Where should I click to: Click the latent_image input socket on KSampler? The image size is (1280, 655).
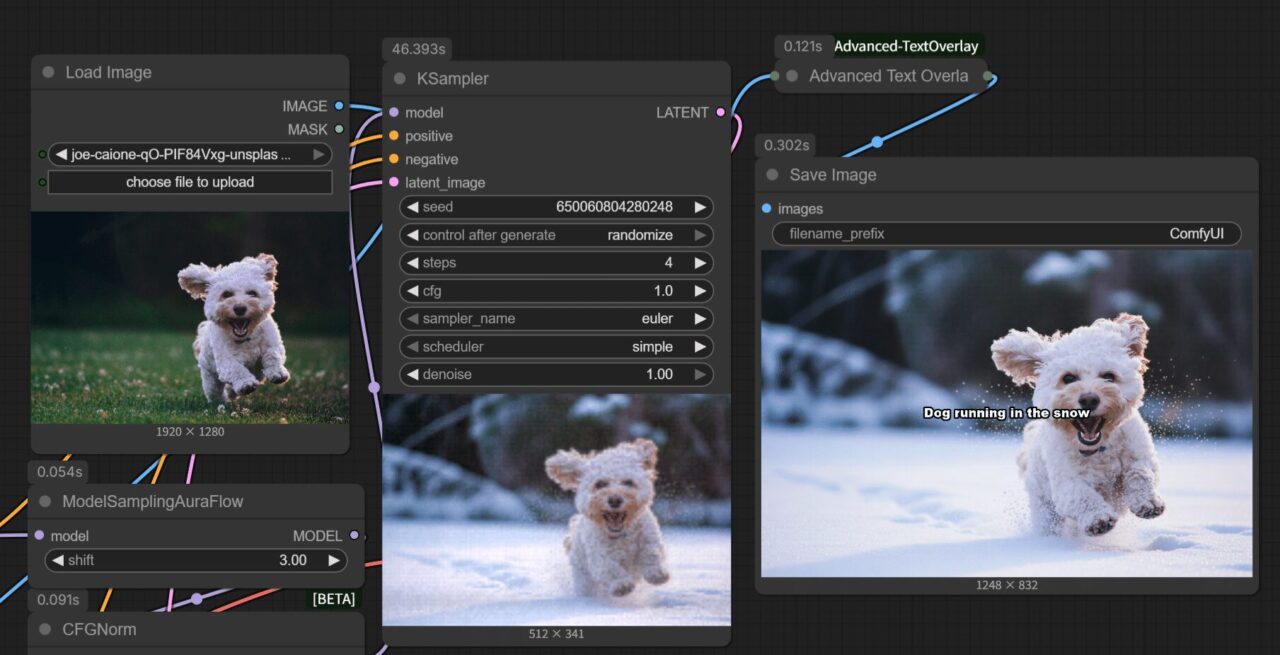[x=394, y=182]
